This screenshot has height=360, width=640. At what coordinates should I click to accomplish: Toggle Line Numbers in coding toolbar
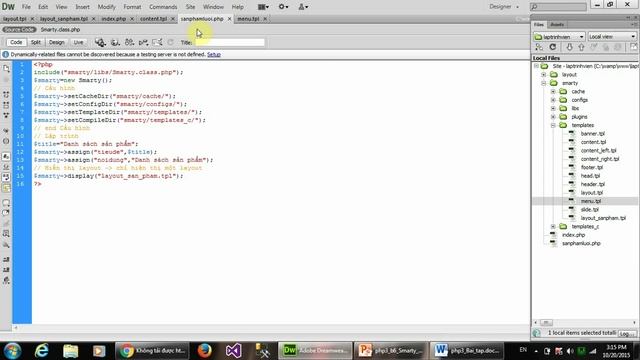tap(6, 156)
